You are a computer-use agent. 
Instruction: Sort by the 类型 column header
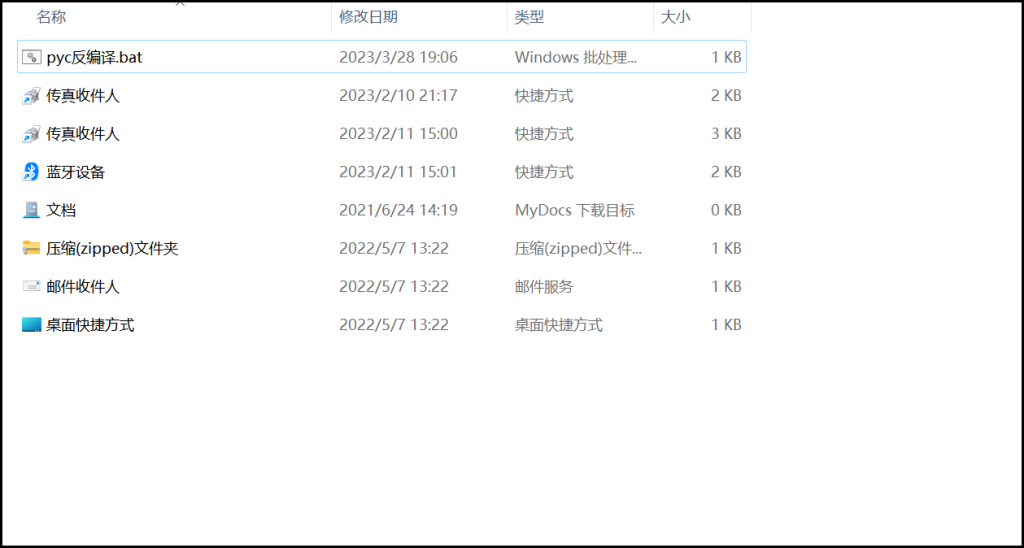tap(529, 17)
